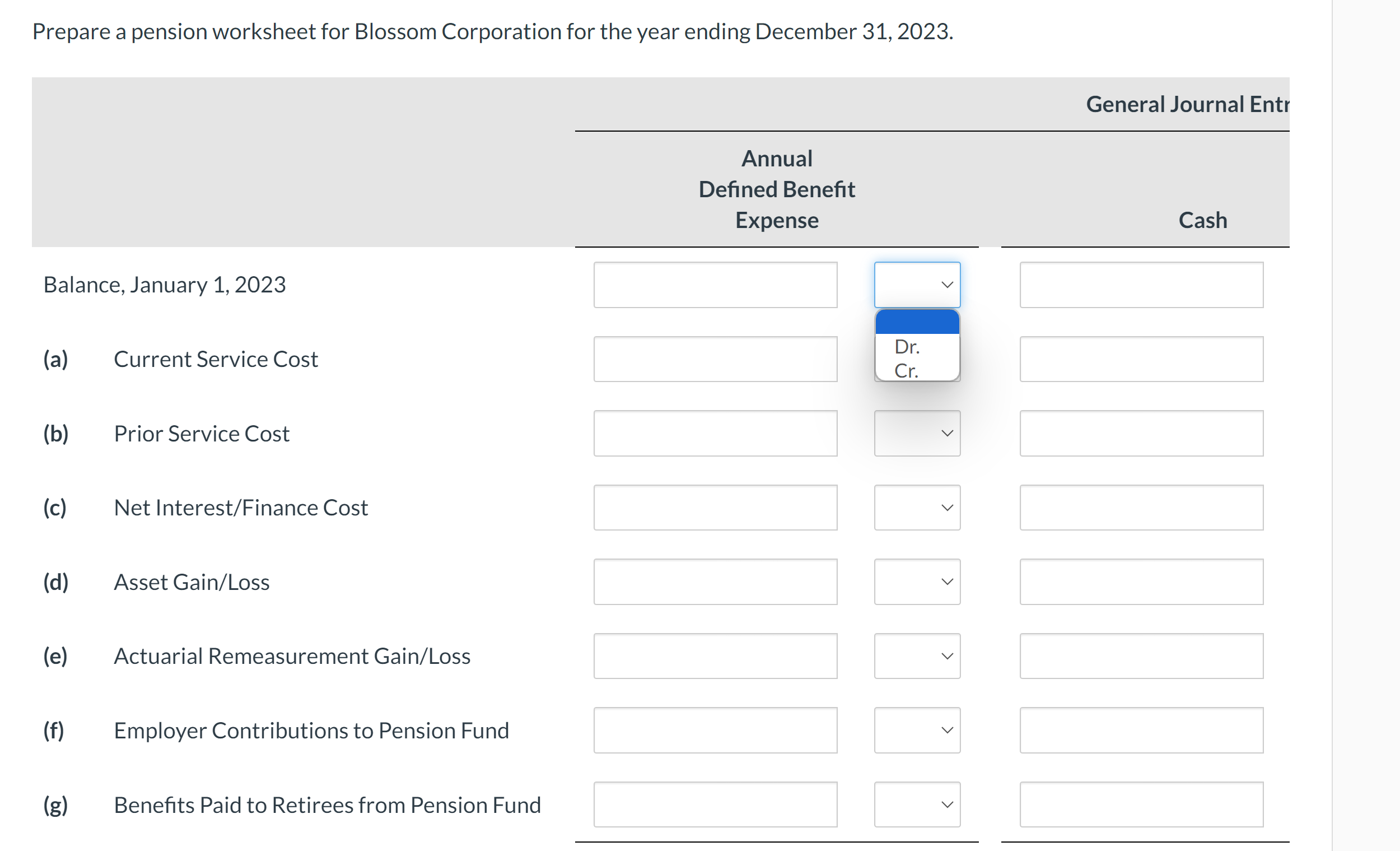
Task: Focus Actuarial Remeasurement Gain/Loss expense input
Action: point(715,655)
